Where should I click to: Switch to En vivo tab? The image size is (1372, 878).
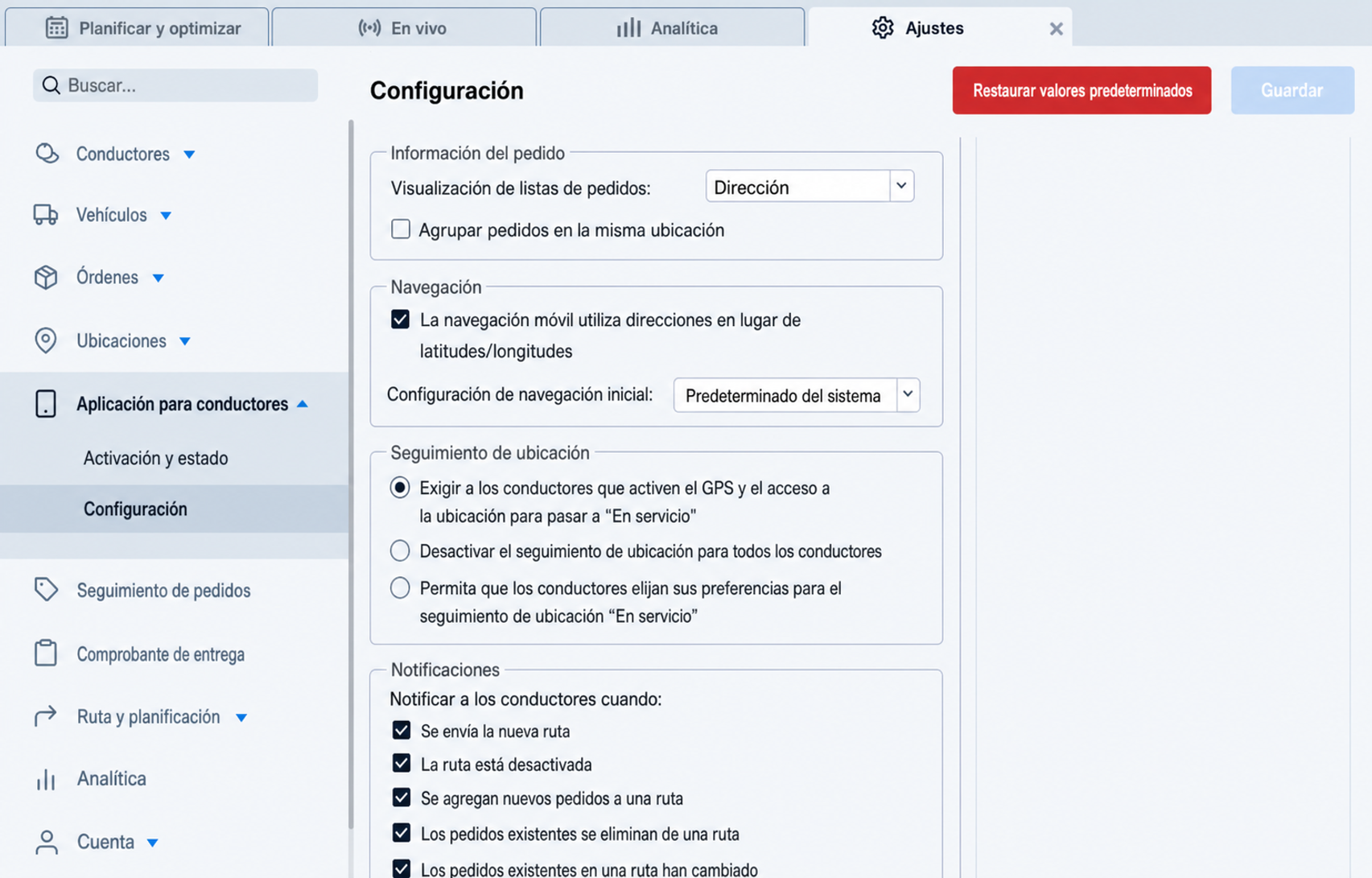(x=404, y=27)
